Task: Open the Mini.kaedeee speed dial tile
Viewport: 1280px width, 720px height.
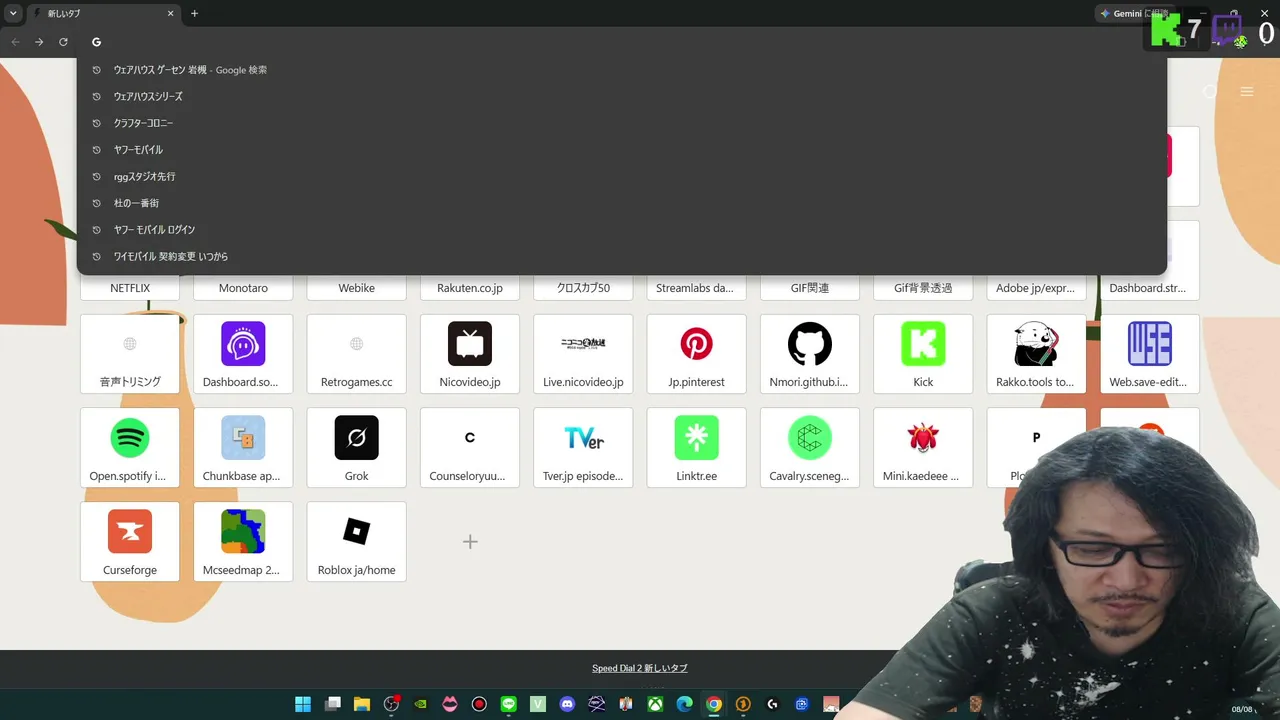Action: click(x=923, y=447)
